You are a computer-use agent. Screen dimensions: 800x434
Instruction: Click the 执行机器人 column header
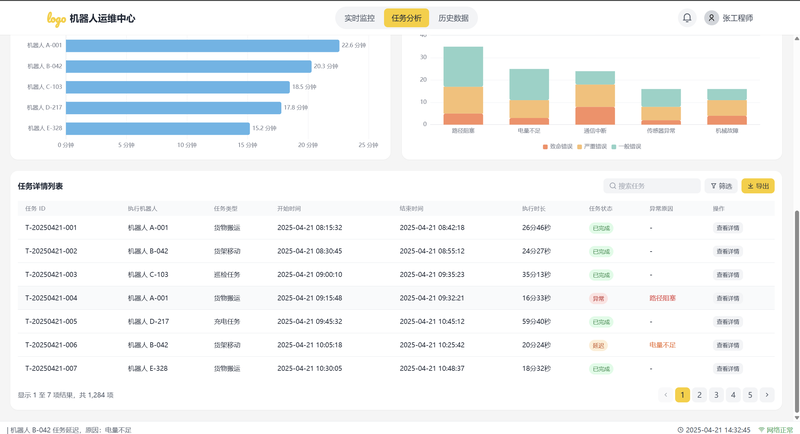[142, 209]
